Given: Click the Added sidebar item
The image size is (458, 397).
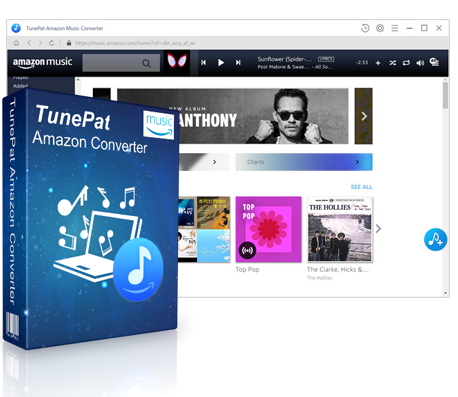Looking at the screenshot, I should click(x=20, y=86).
